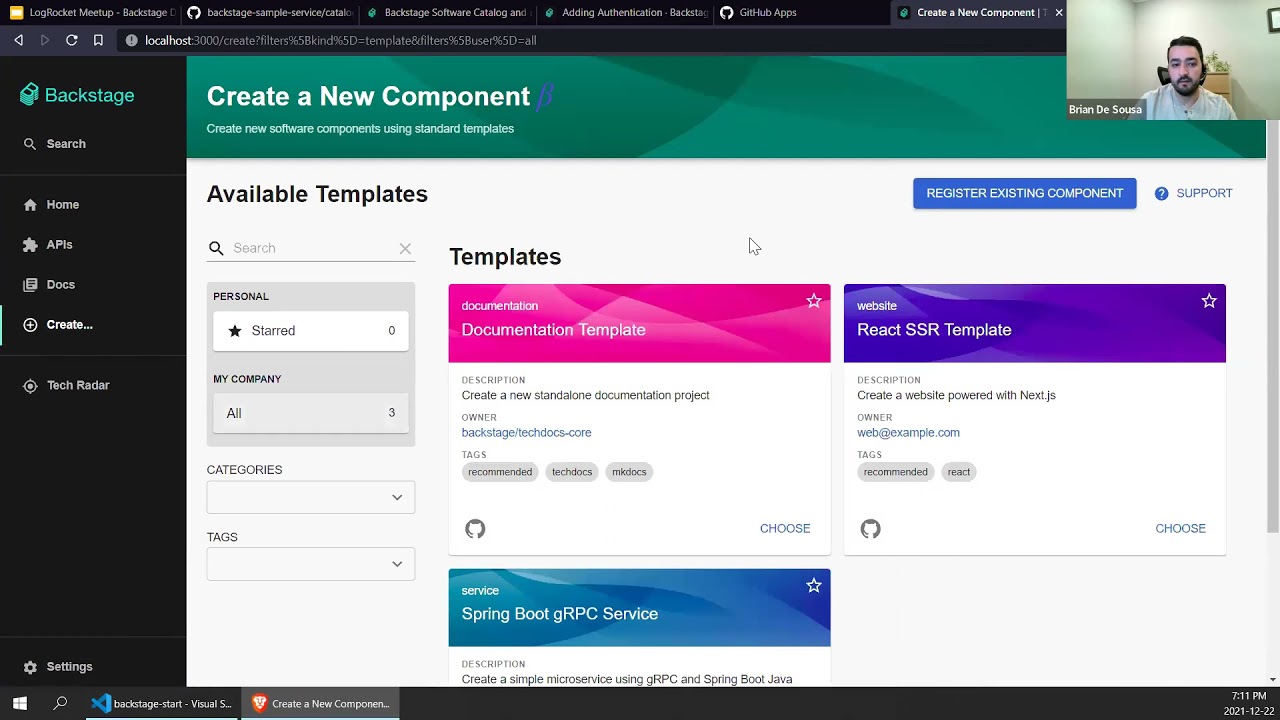Expand the Tags dropdown
Screen dimensions: 1280x720
click(311, 564)
